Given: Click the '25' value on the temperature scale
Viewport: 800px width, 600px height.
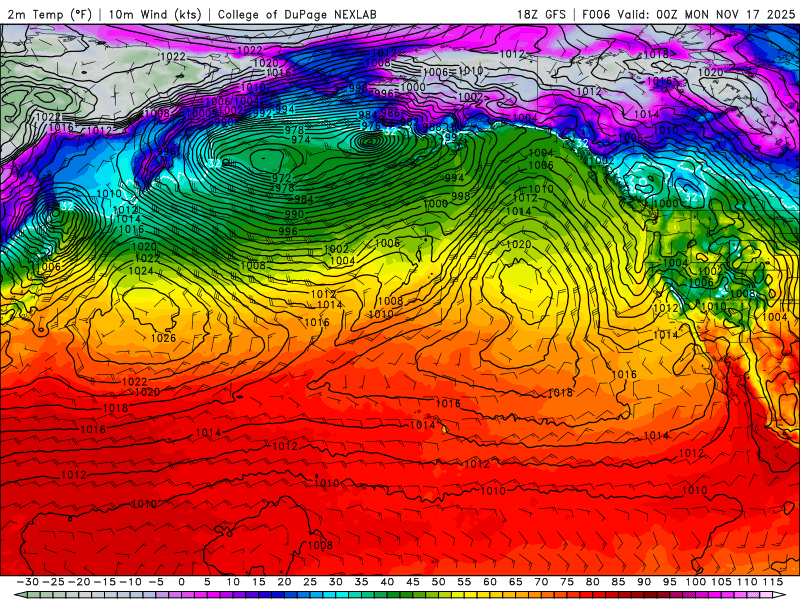Looking at the screenshot, I should pyautogui.click(x=310, y=582).
